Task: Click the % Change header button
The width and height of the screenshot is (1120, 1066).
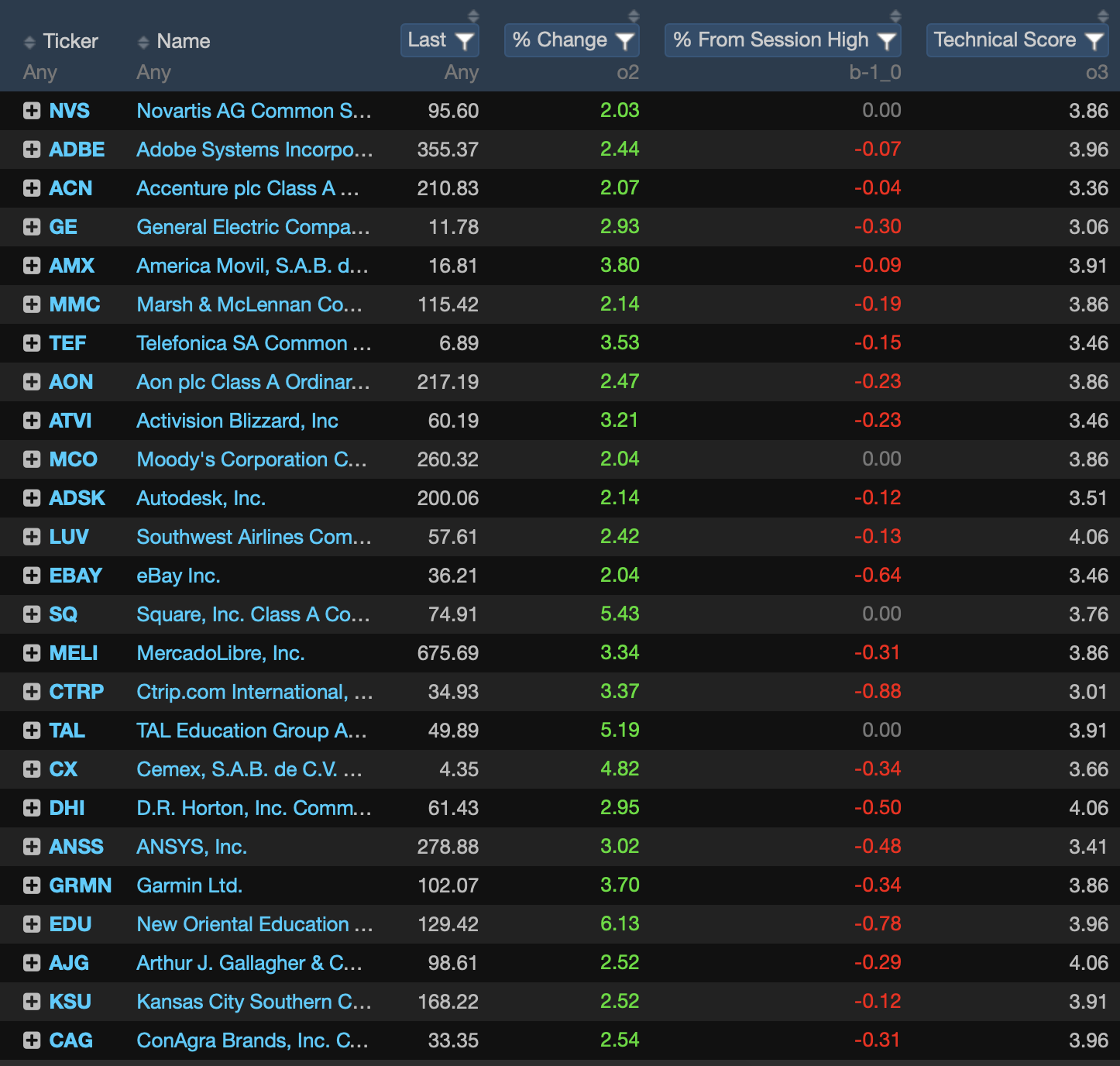Action: [x=572, y=40]
